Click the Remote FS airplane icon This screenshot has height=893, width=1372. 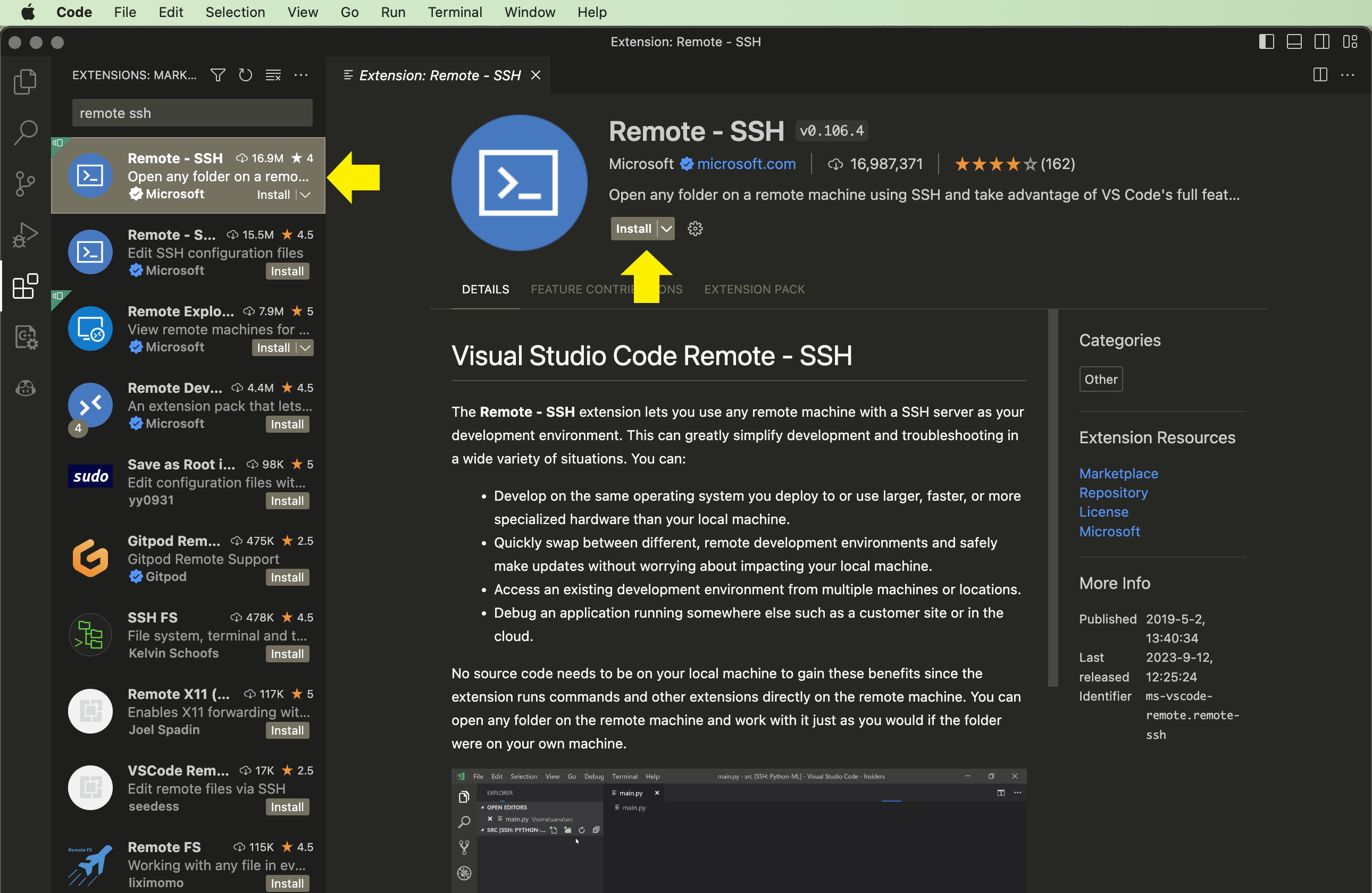pos(90,864)
